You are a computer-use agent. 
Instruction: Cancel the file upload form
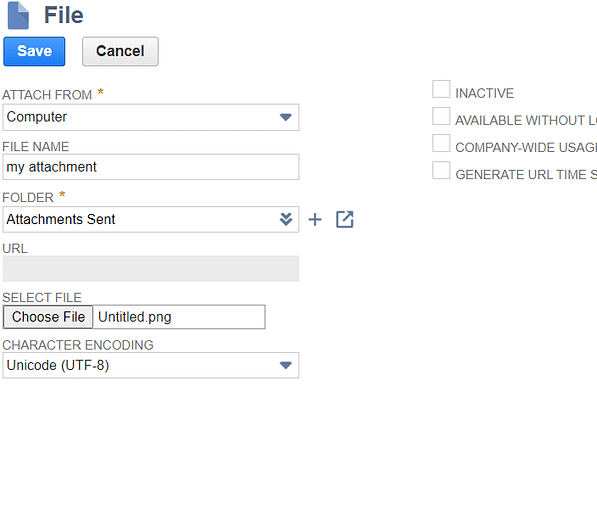(x=120, y=51)
